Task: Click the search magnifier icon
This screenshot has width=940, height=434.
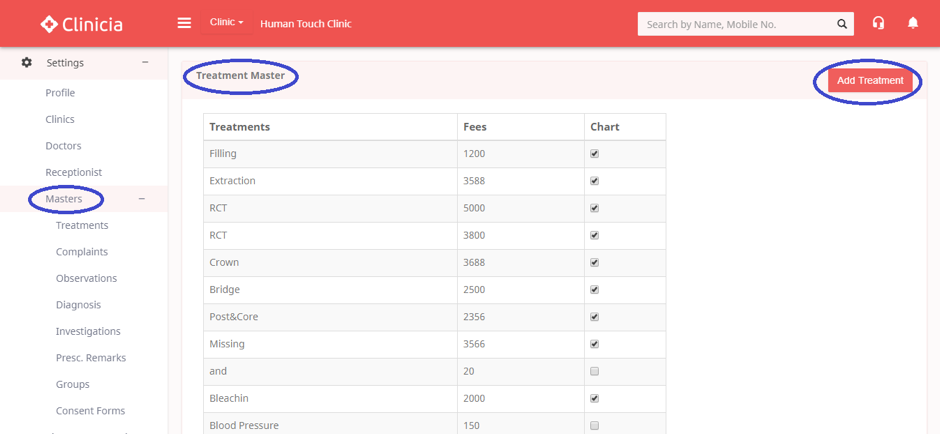Action: [842, 24]
